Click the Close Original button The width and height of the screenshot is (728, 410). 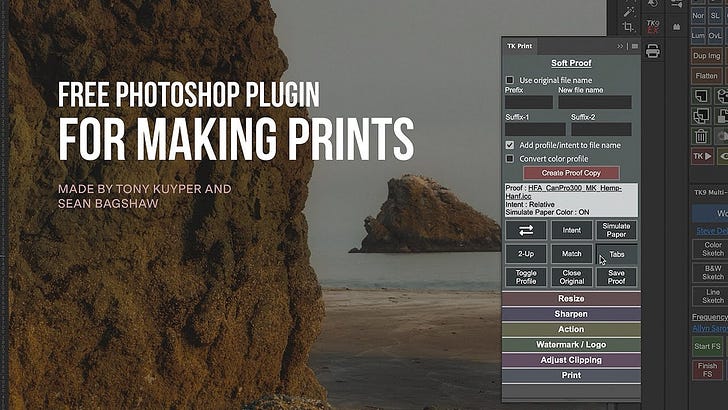[572, 277]
